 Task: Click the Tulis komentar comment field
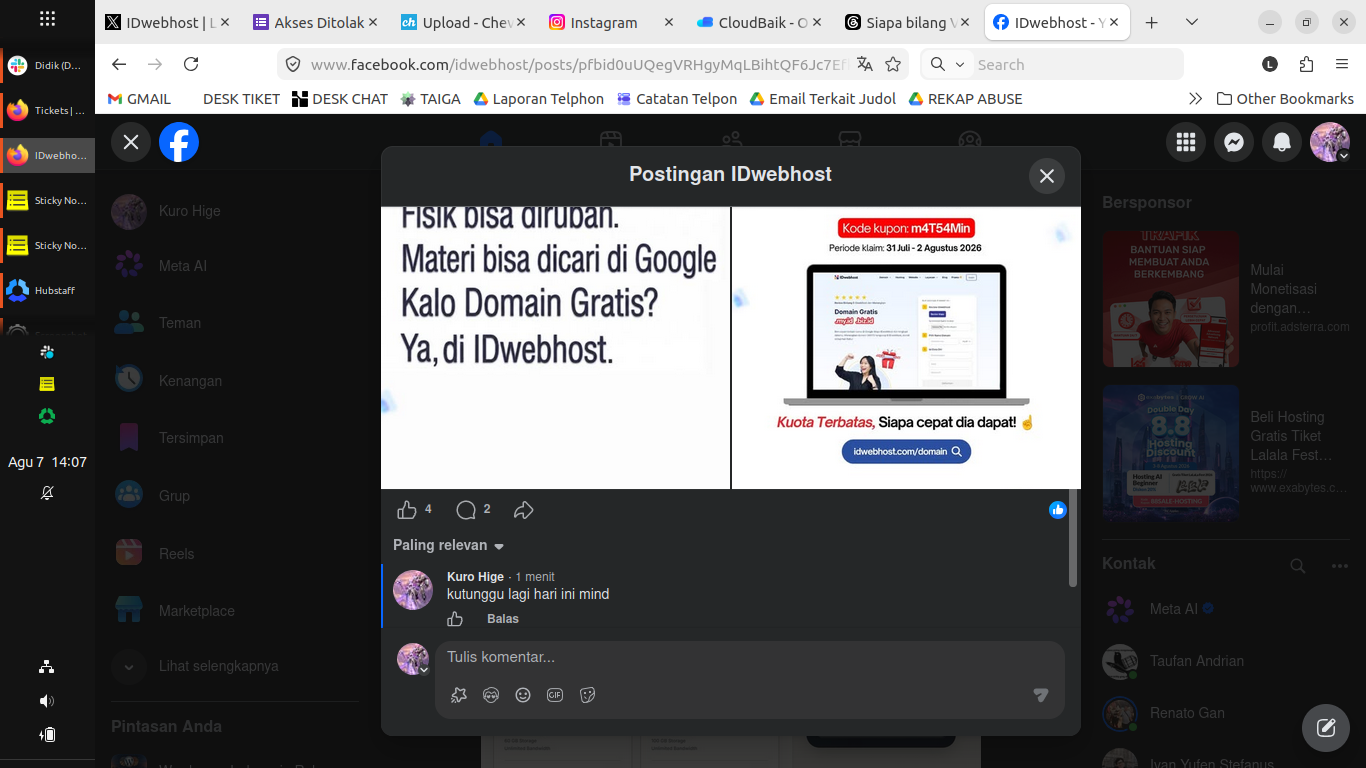(x=750, y=657)
